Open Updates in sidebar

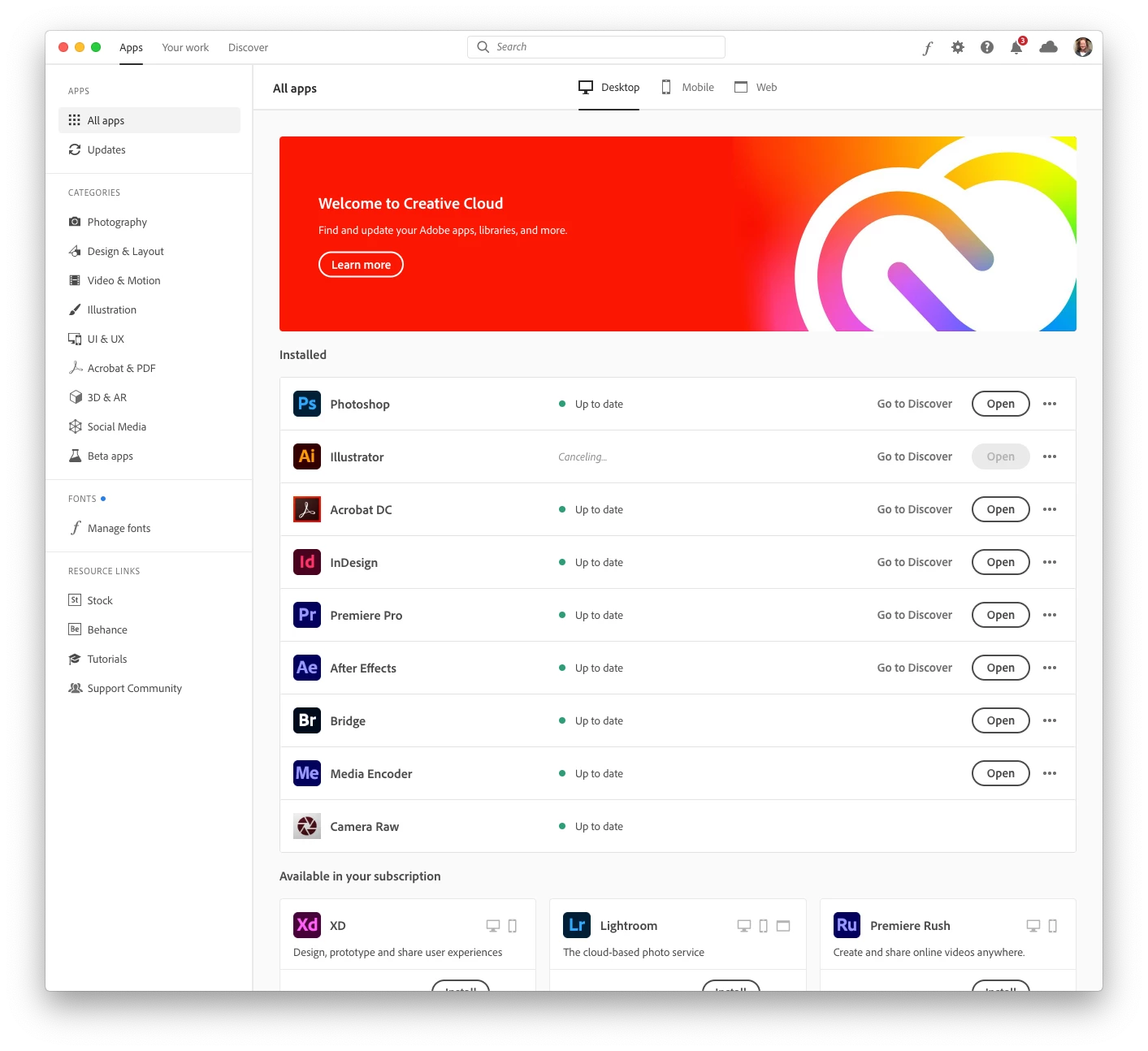click(x=149, y=149)
